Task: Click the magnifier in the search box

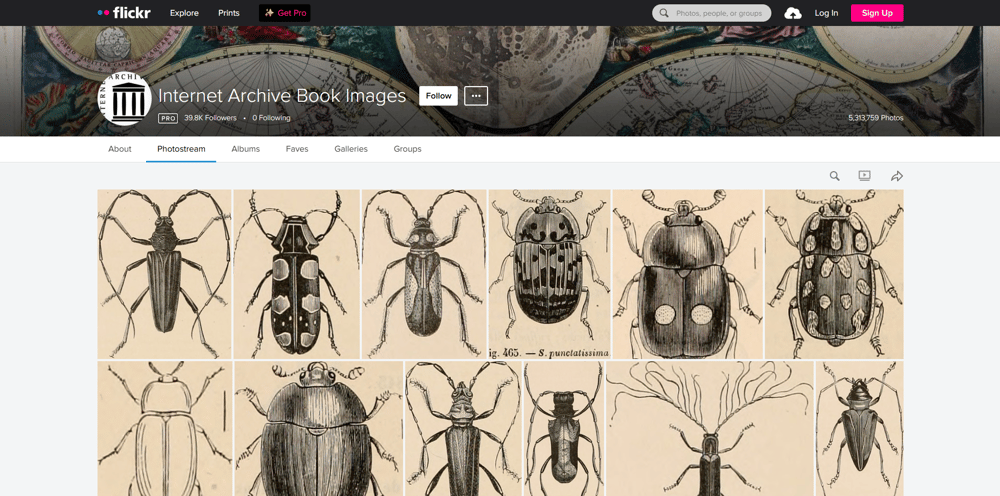Action: click(664, 13)
